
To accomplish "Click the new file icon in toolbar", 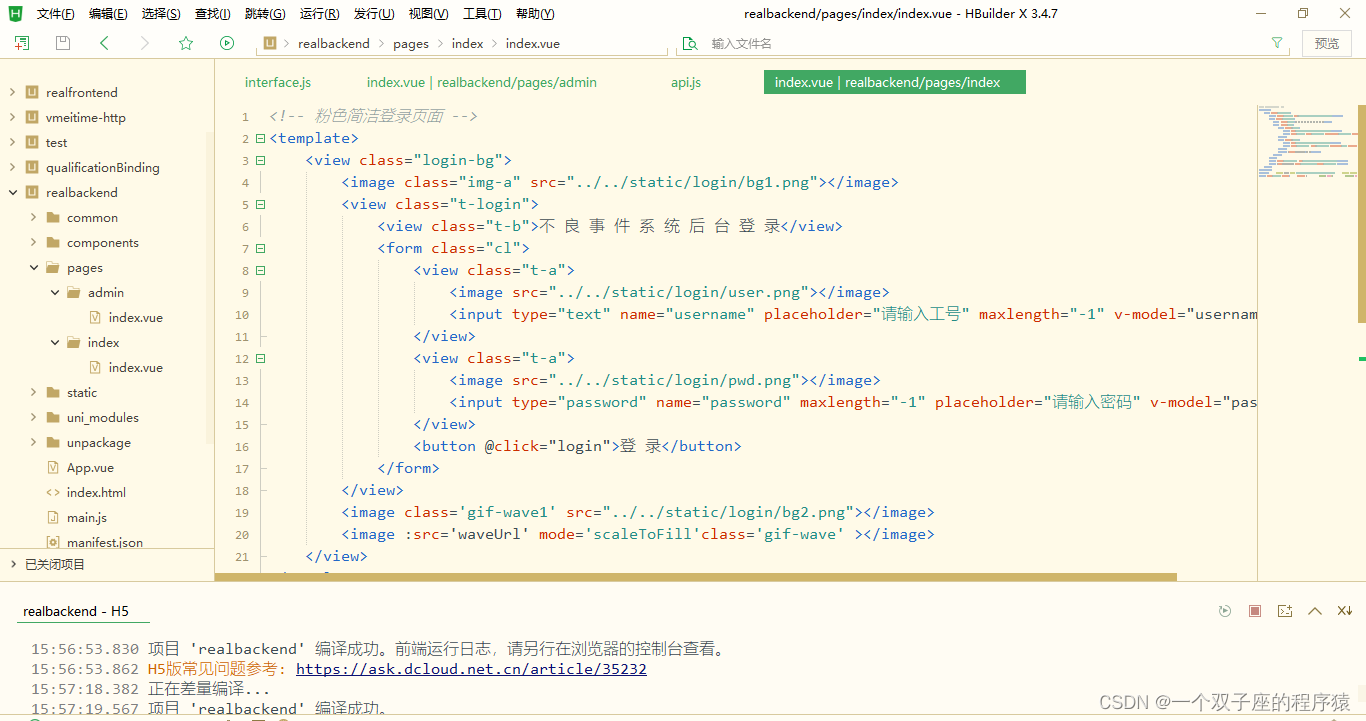I will pos(22,43).
